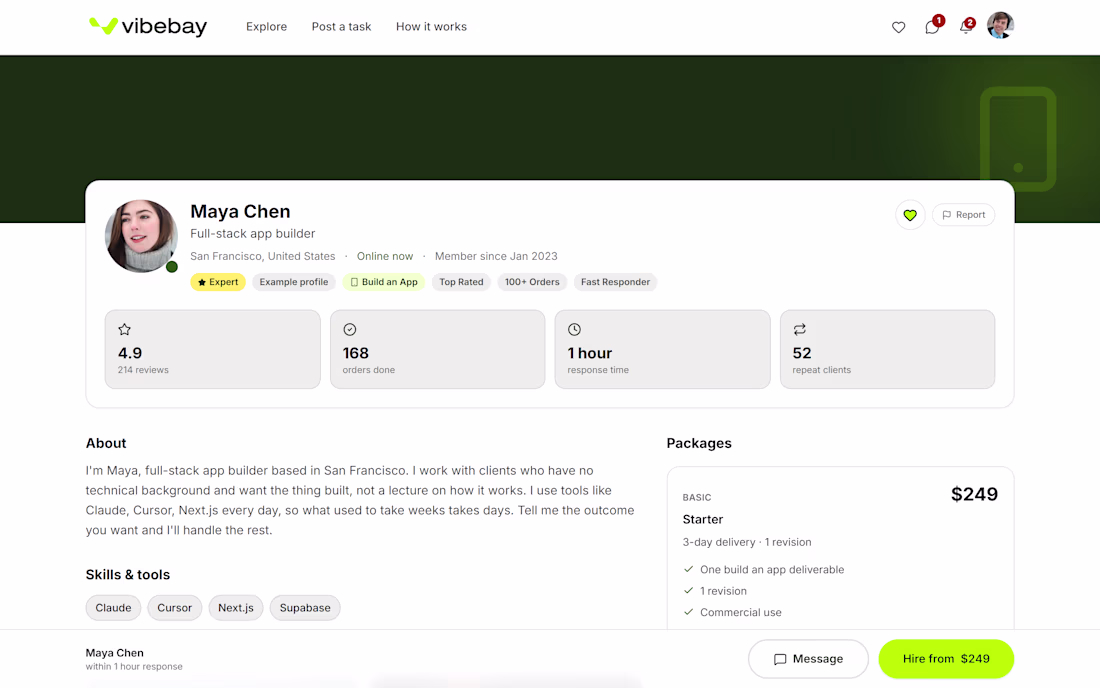Image resolution: width=1100 pixels, height=688 pixels.
Task: Open the notifications bell
Action: (966, 27)
